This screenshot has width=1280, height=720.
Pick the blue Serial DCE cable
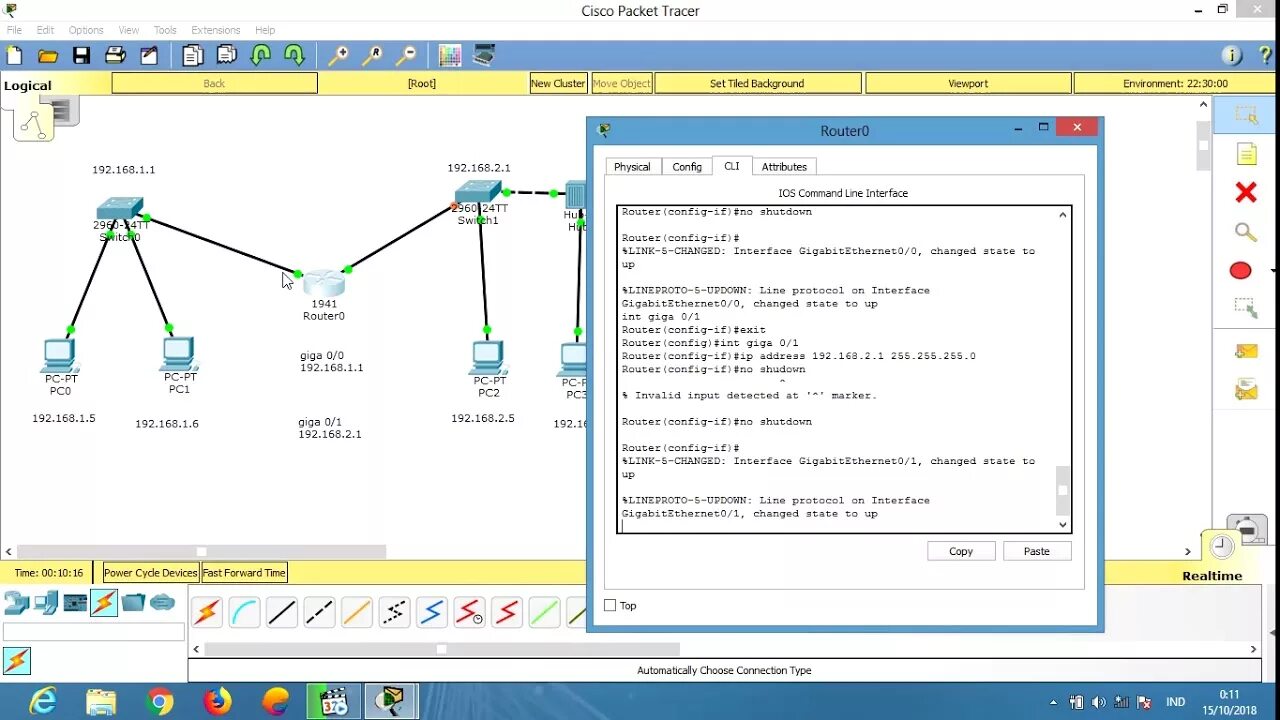pyautogui.click(x=432, y=612)
